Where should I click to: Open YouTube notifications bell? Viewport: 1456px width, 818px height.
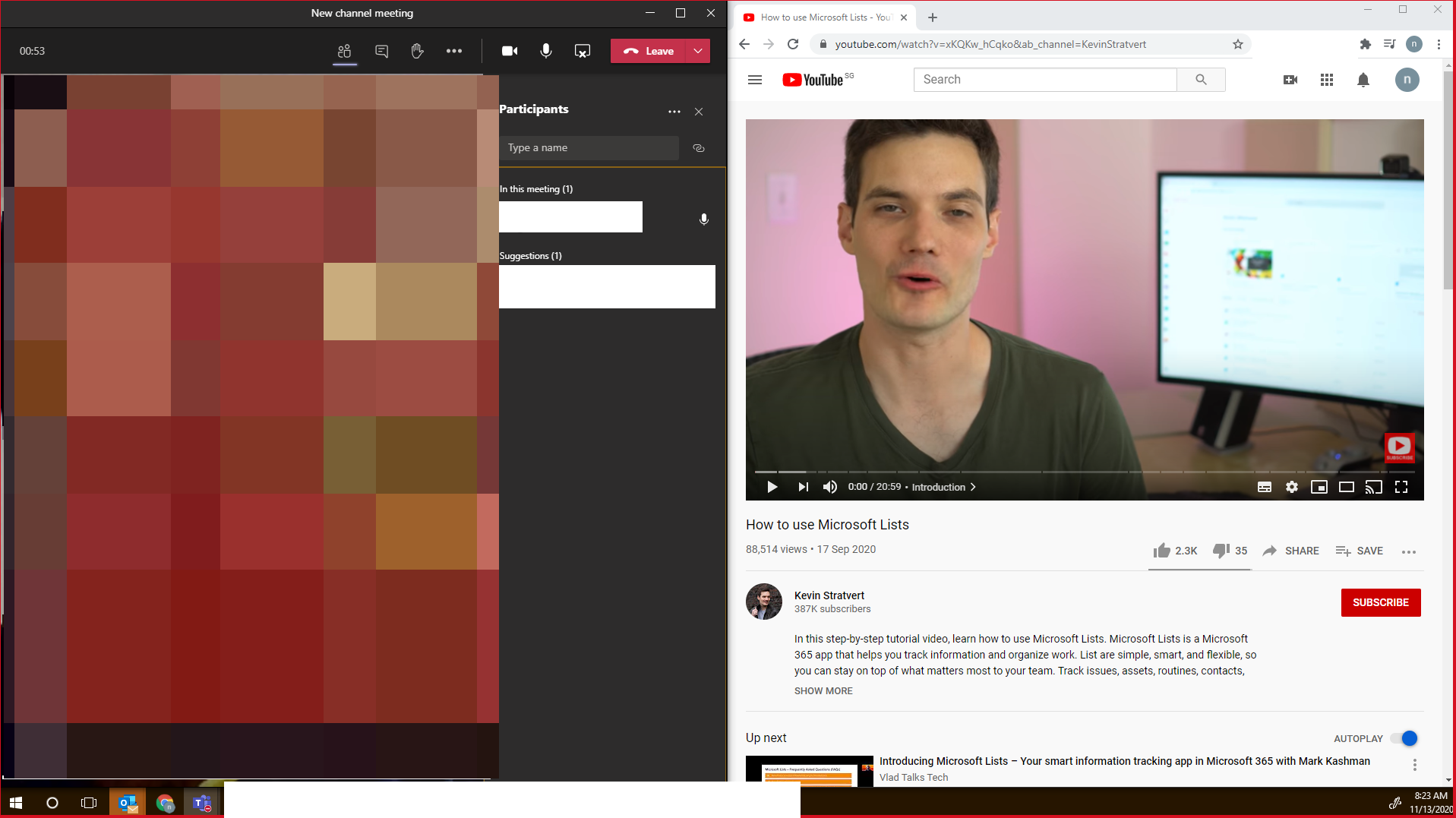1363,80
